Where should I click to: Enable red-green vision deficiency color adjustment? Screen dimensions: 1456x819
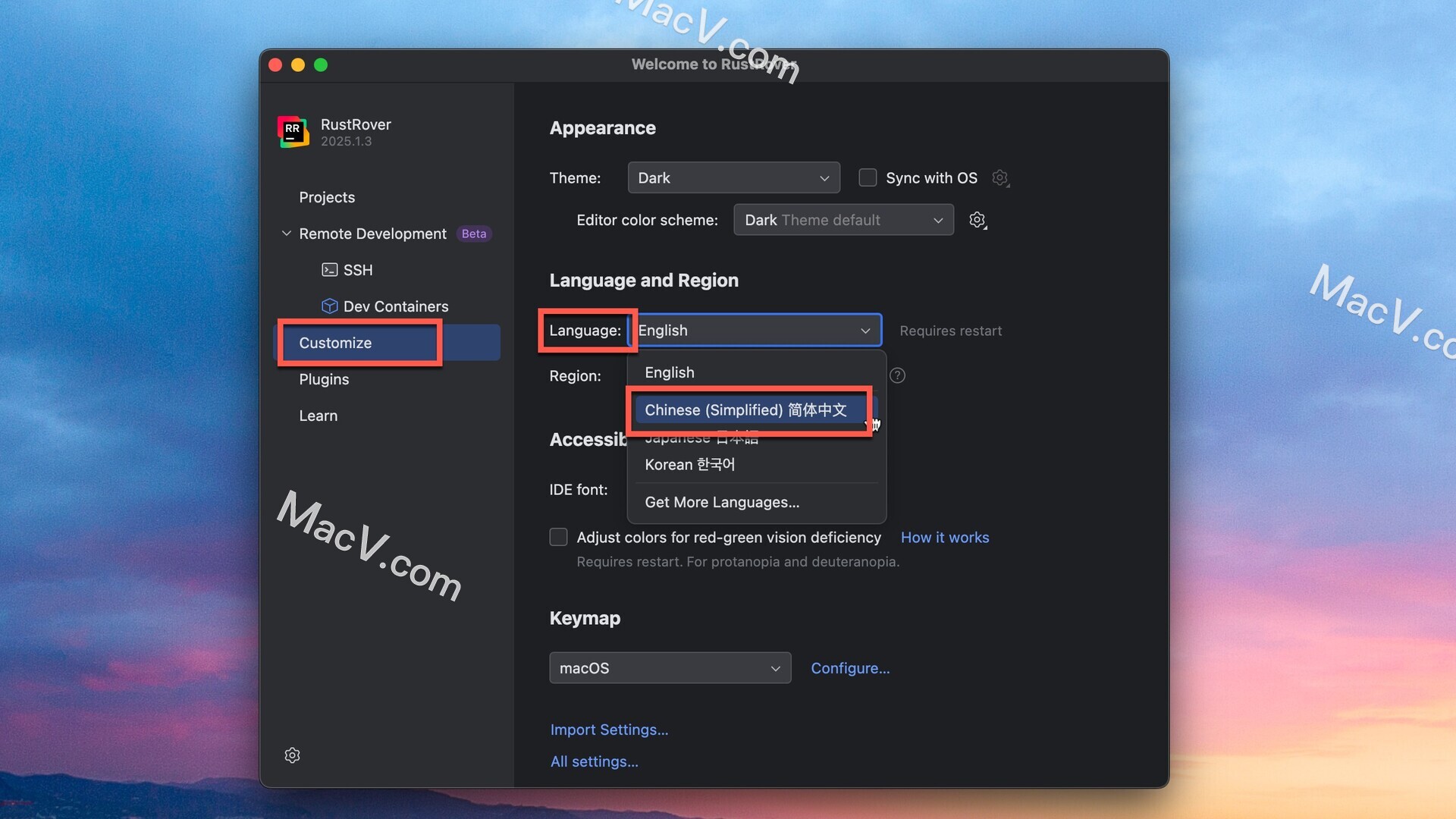point(559,537)
